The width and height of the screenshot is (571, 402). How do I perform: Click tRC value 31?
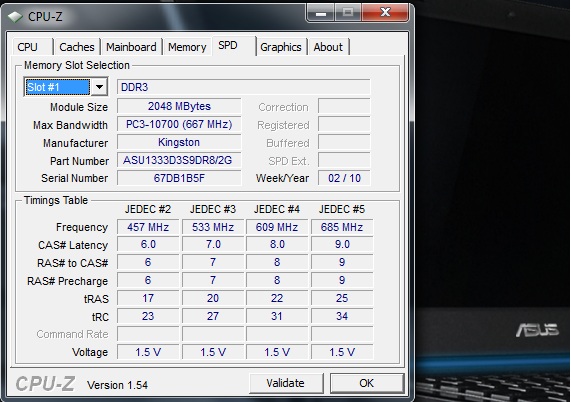click(x=277, y=316)
